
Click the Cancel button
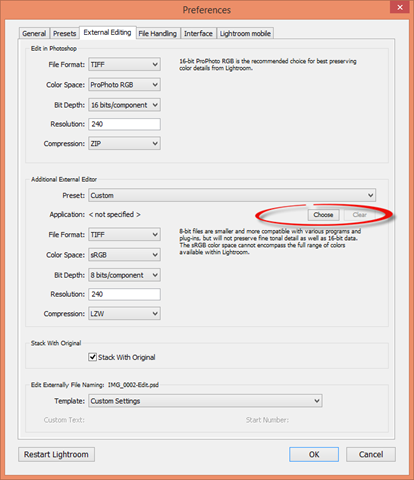point(371,454)
